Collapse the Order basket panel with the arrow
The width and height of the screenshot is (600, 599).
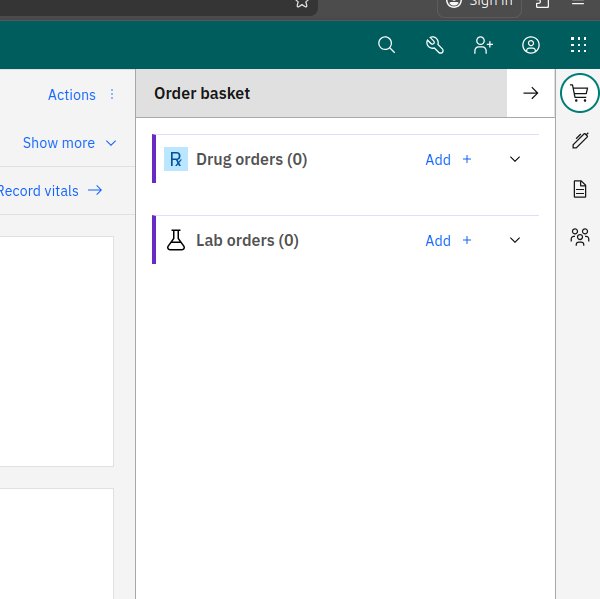531,93
